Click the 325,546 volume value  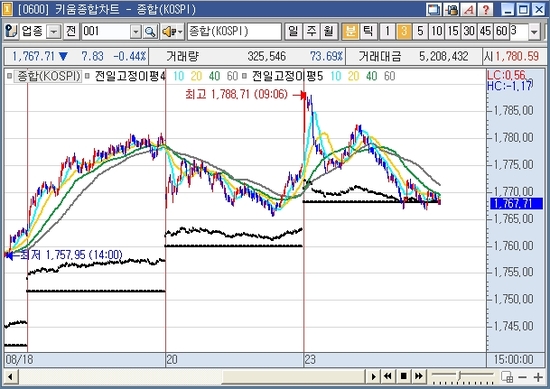pyautogui.click(x=267, y=56)
